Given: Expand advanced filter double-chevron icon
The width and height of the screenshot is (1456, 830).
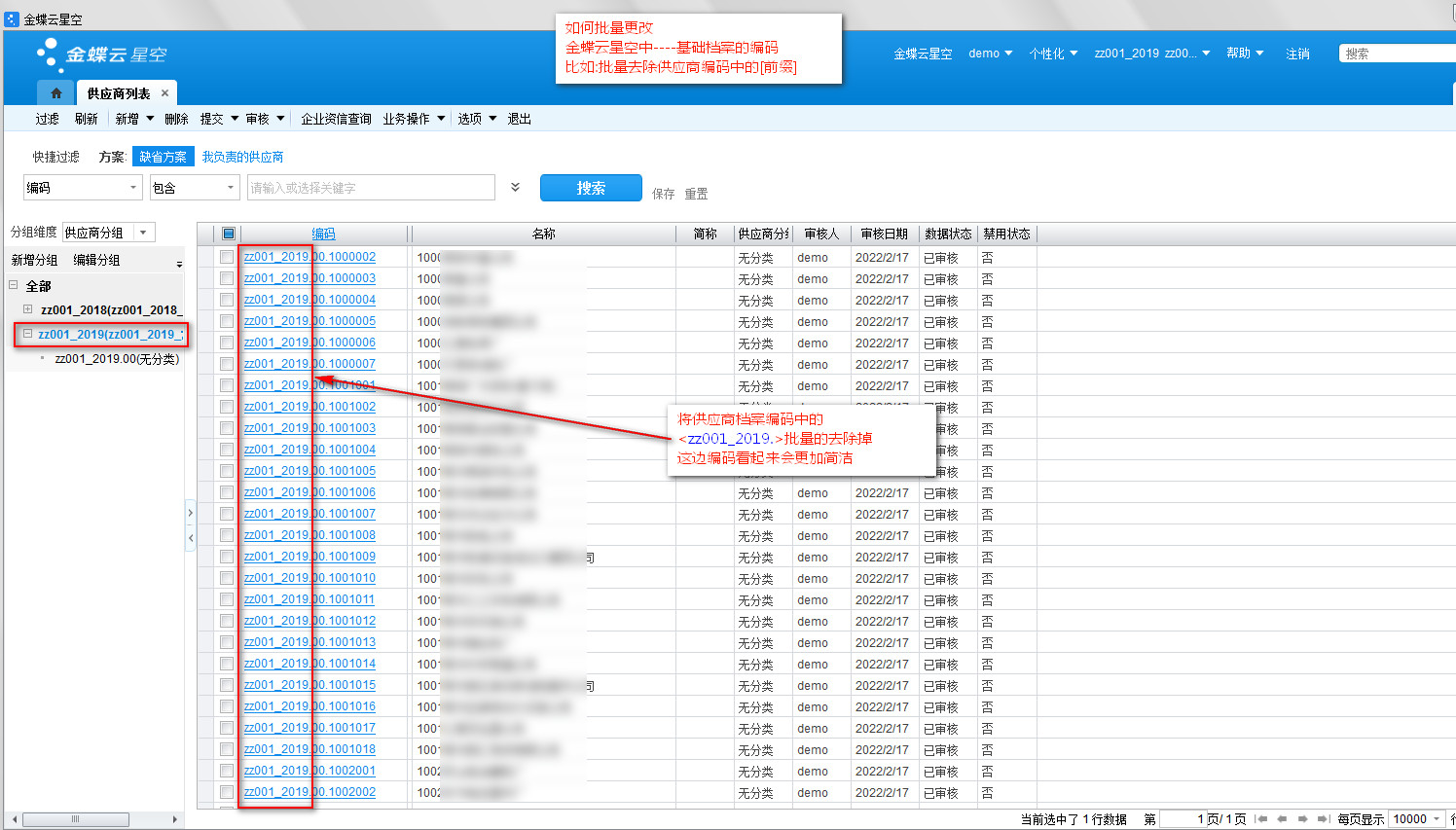Looking at the screenshot, I should [x=515, y=187].
